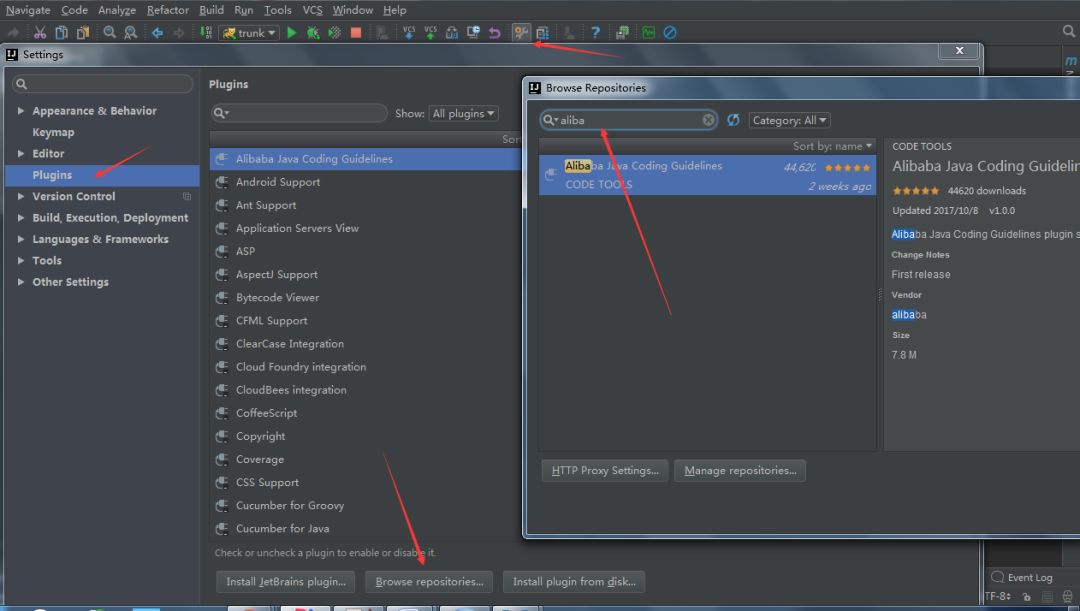Disable the CSS Support plugin

pos(221,482)
